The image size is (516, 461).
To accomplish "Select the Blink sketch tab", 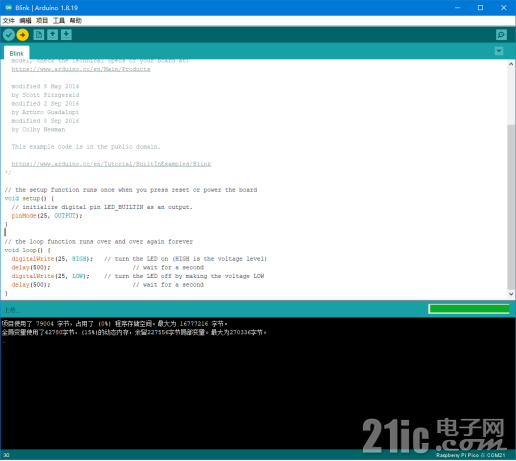I will tap(17, 53).
